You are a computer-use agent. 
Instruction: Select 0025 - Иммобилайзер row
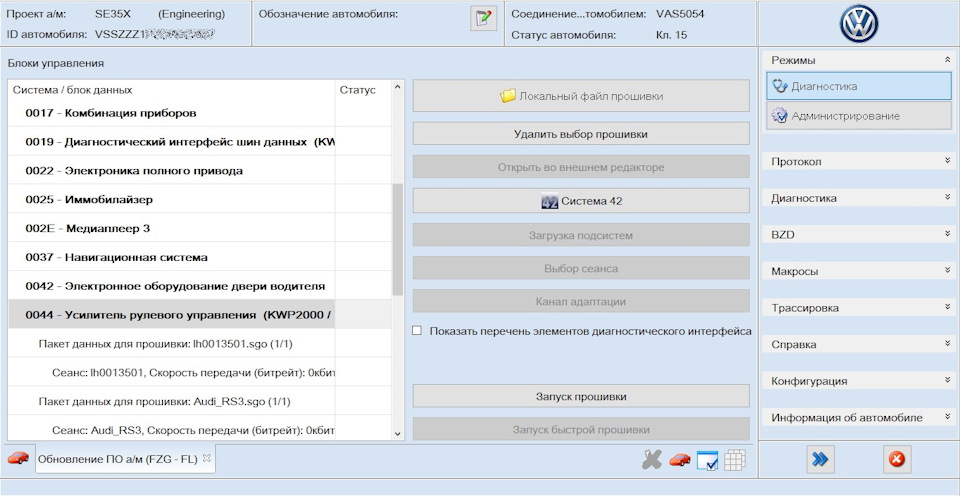(200, 200)
